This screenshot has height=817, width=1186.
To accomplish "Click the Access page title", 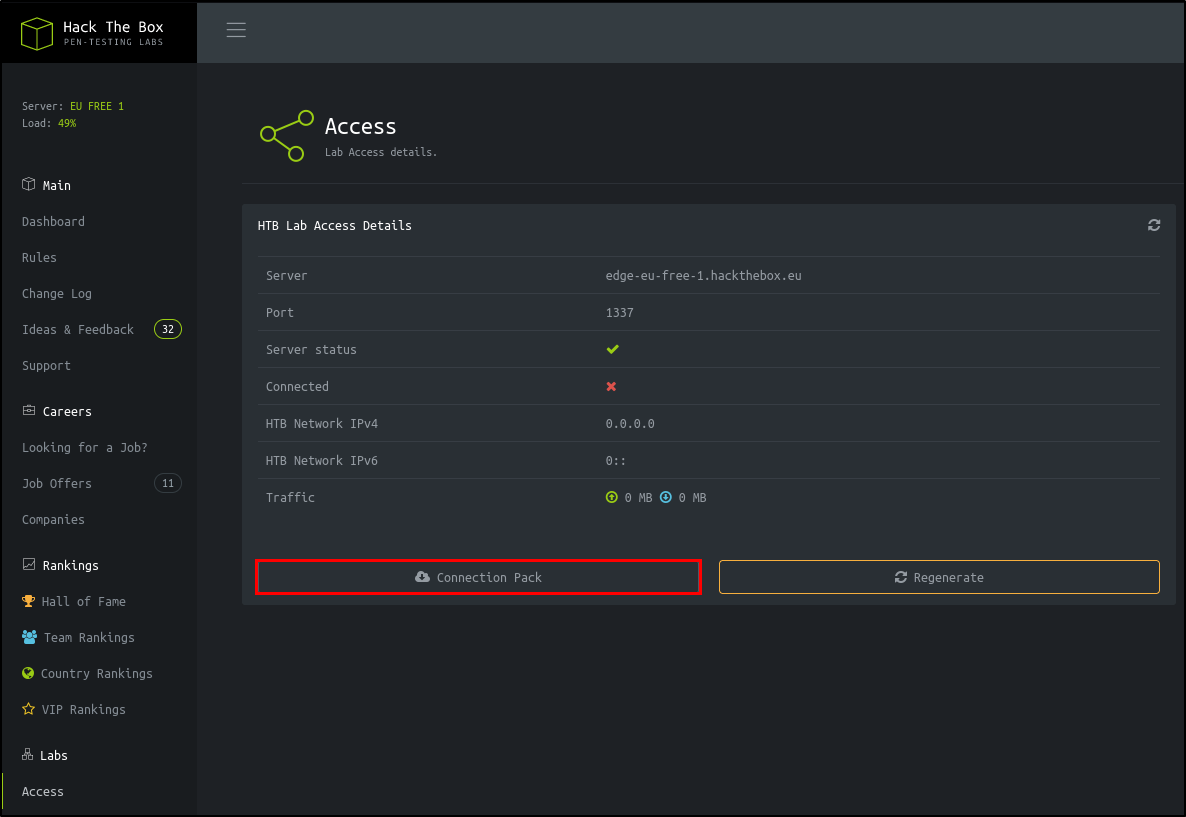I will (361, 126).
